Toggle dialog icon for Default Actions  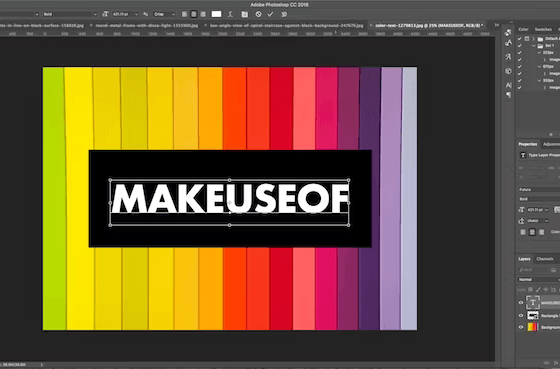click(x=527, y=39)
